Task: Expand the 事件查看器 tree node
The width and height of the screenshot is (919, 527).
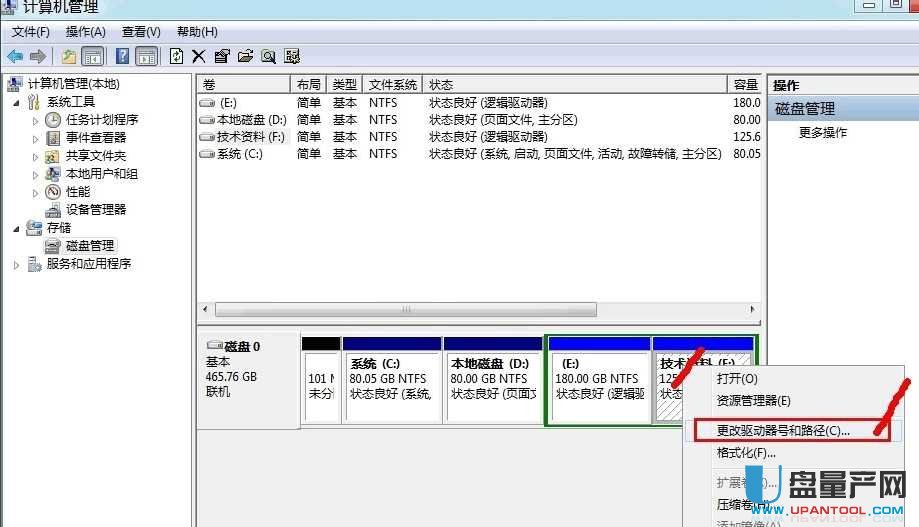Action: (x=36, y=138)
